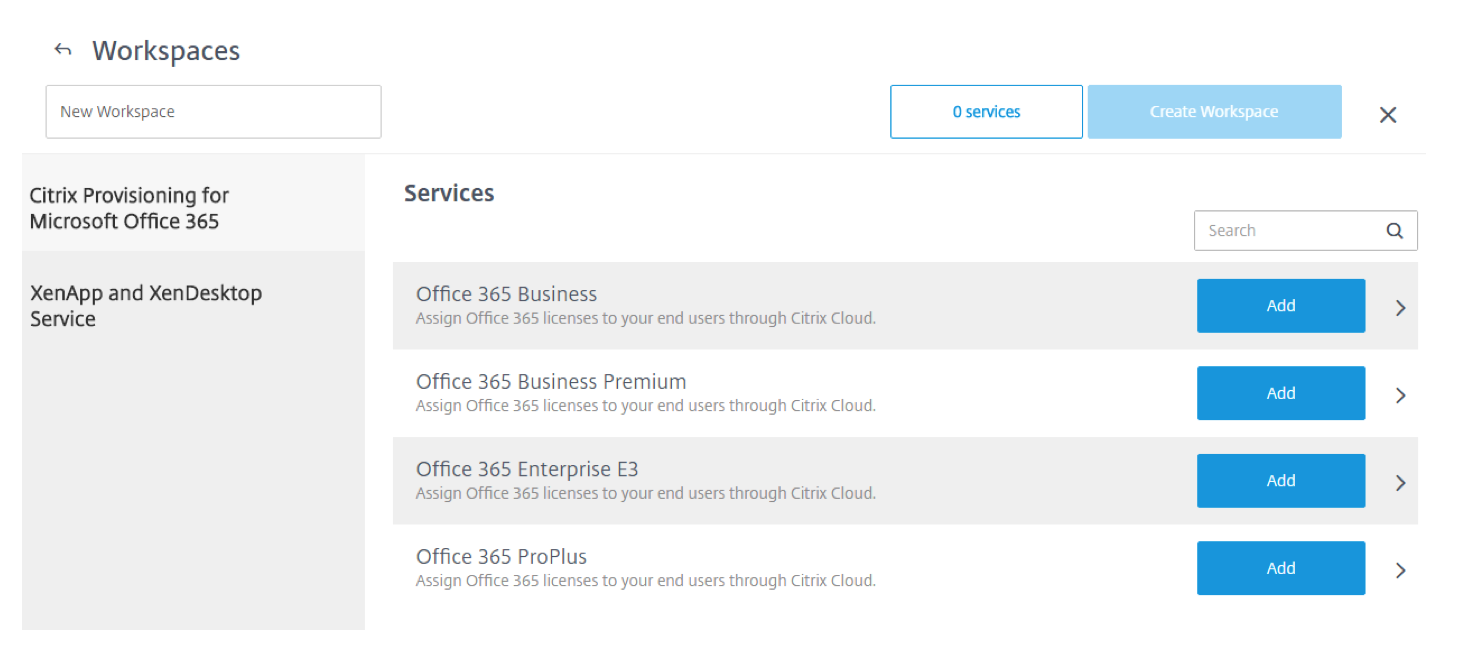Click the back arrow beside Workspaces
This screenshot has height=652, width=1460.
(64, 50)
